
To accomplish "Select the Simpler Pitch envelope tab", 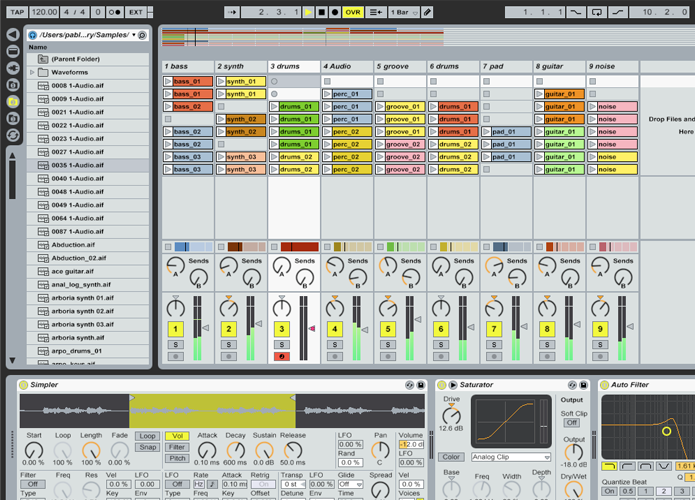I will click(x=177, y=458).
